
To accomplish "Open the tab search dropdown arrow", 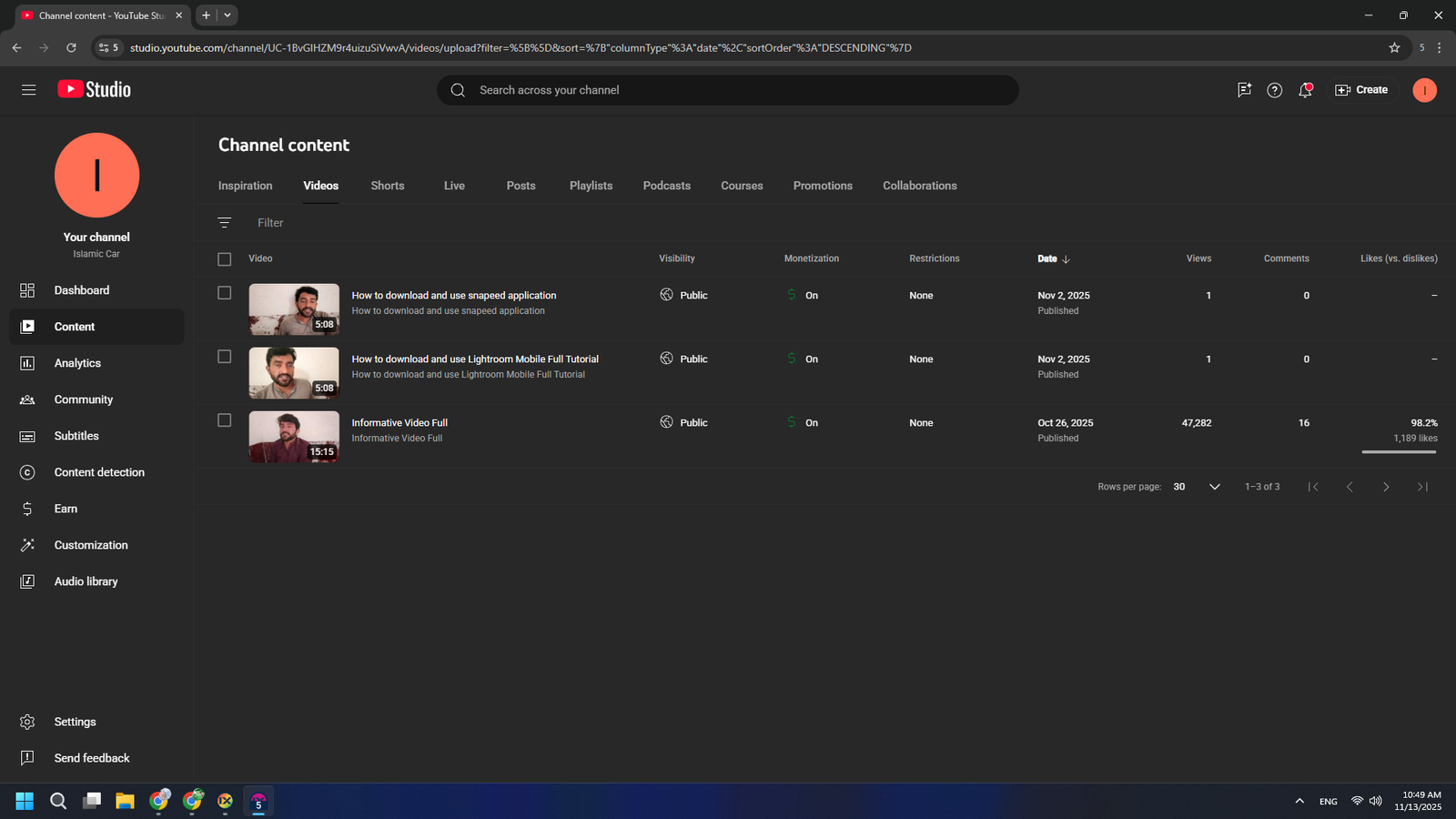I will coord(227,15).
